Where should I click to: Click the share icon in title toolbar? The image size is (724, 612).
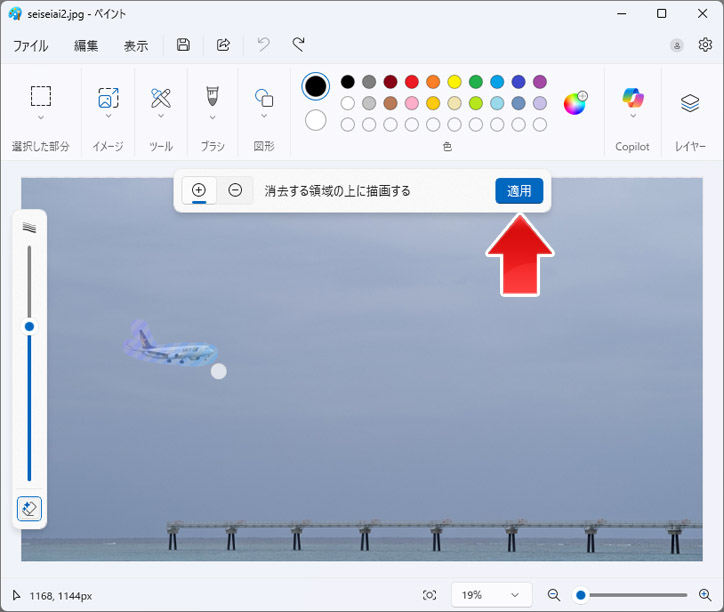[x=223, y=45]
